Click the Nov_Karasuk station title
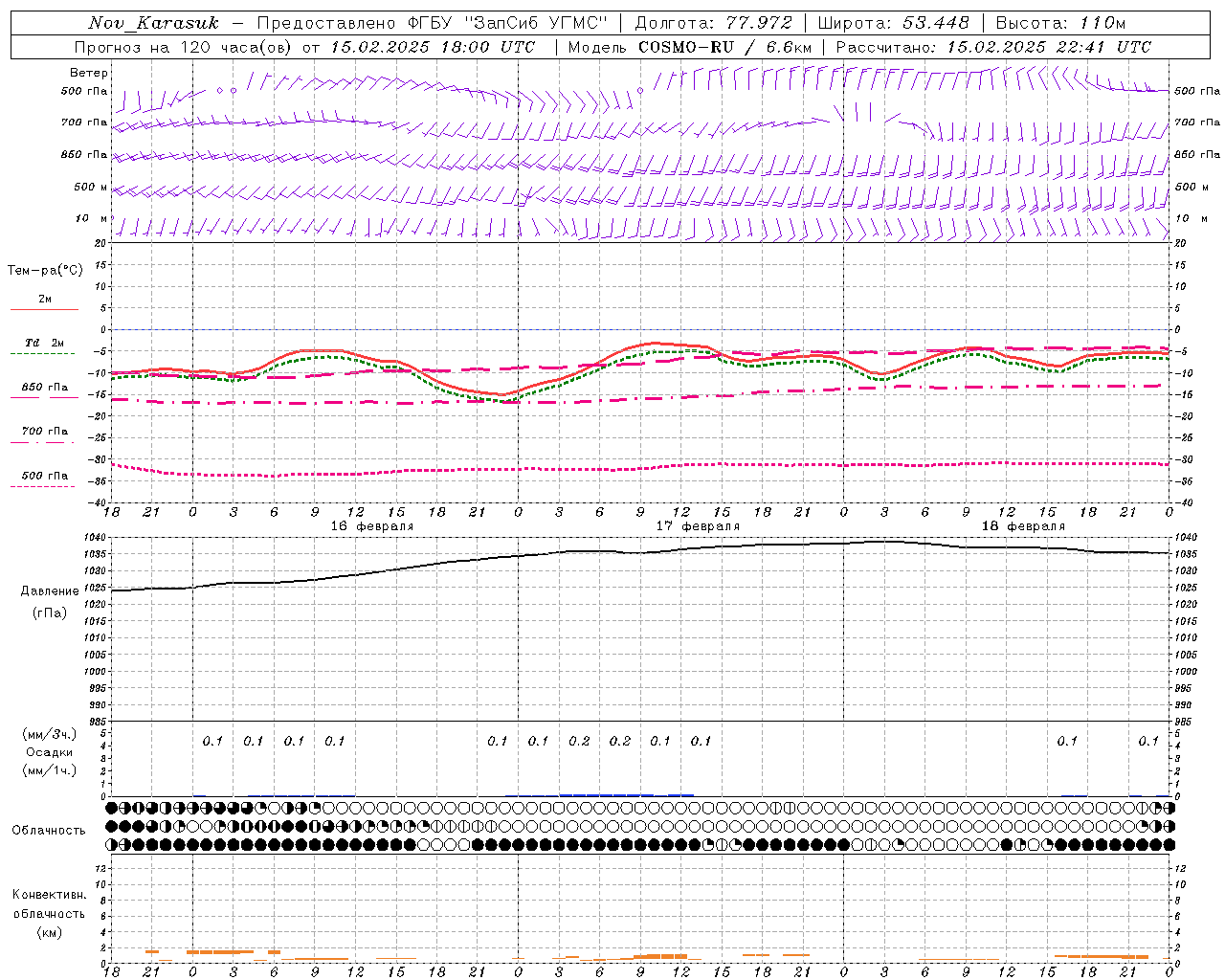The image size is (1225, 980). [x=153, y=23]
